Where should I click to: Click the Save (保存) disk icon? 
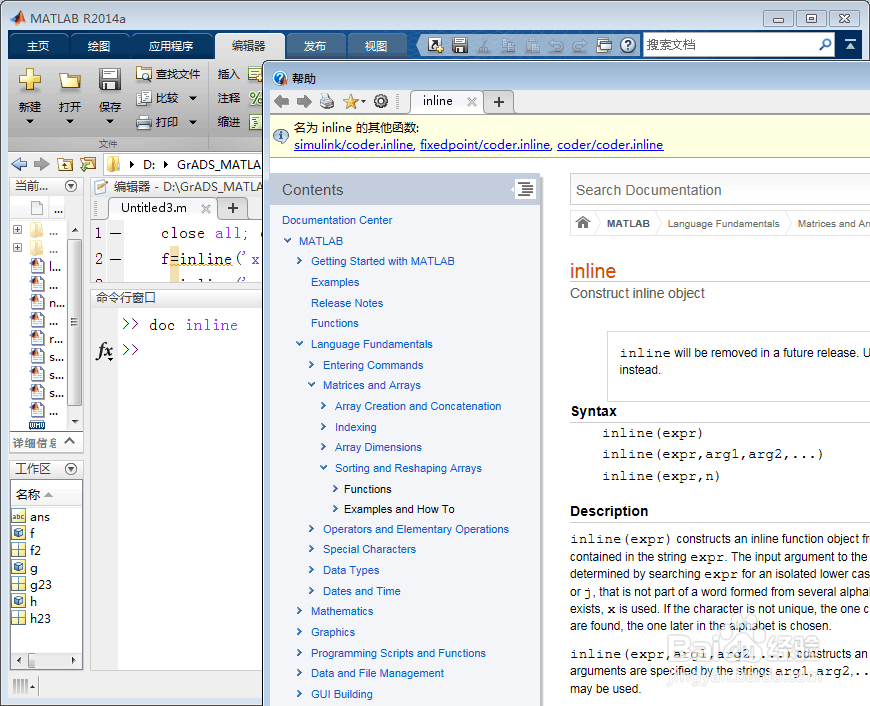click(110, 80)
